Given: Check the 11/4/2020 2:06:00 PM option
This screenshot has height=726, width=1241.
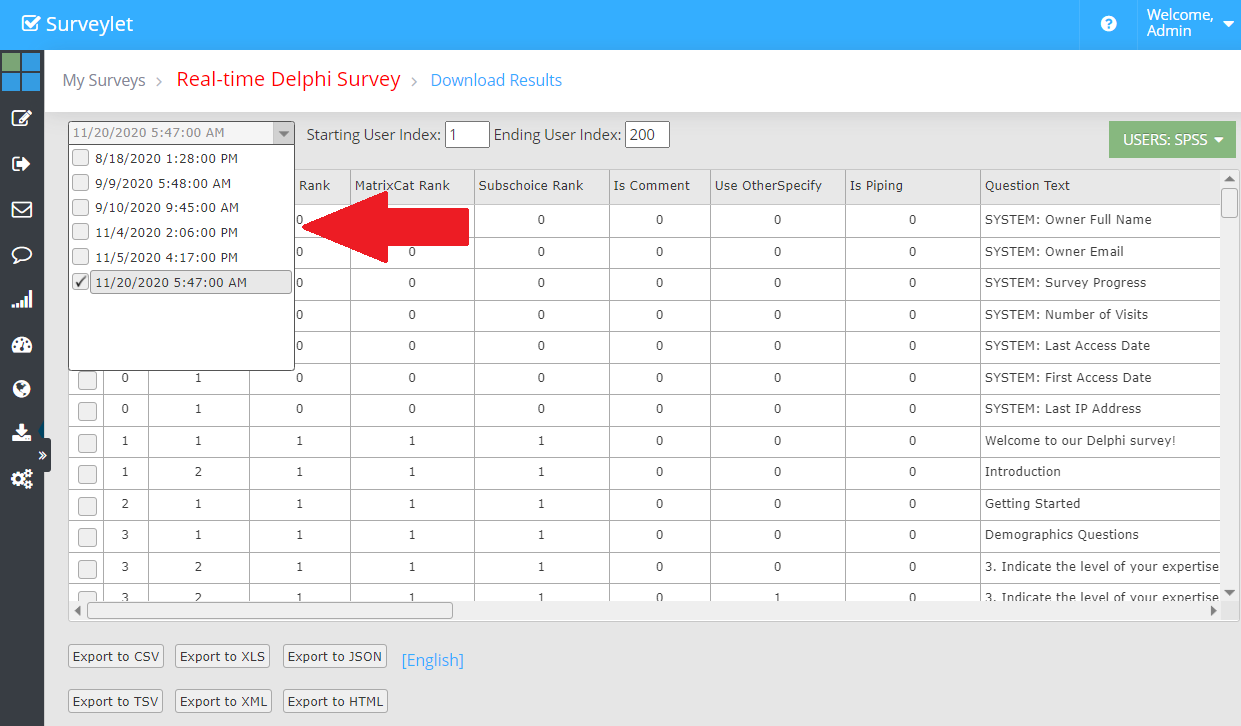Looking at the screenshot, I should click(81, 232).
